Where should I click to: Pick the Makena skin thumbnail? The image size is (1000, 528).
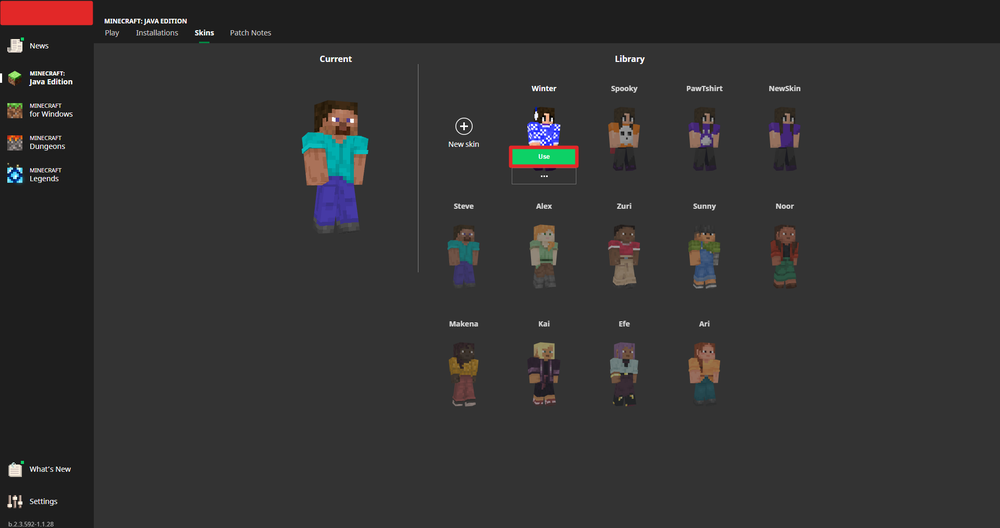(x=463, y=370)
